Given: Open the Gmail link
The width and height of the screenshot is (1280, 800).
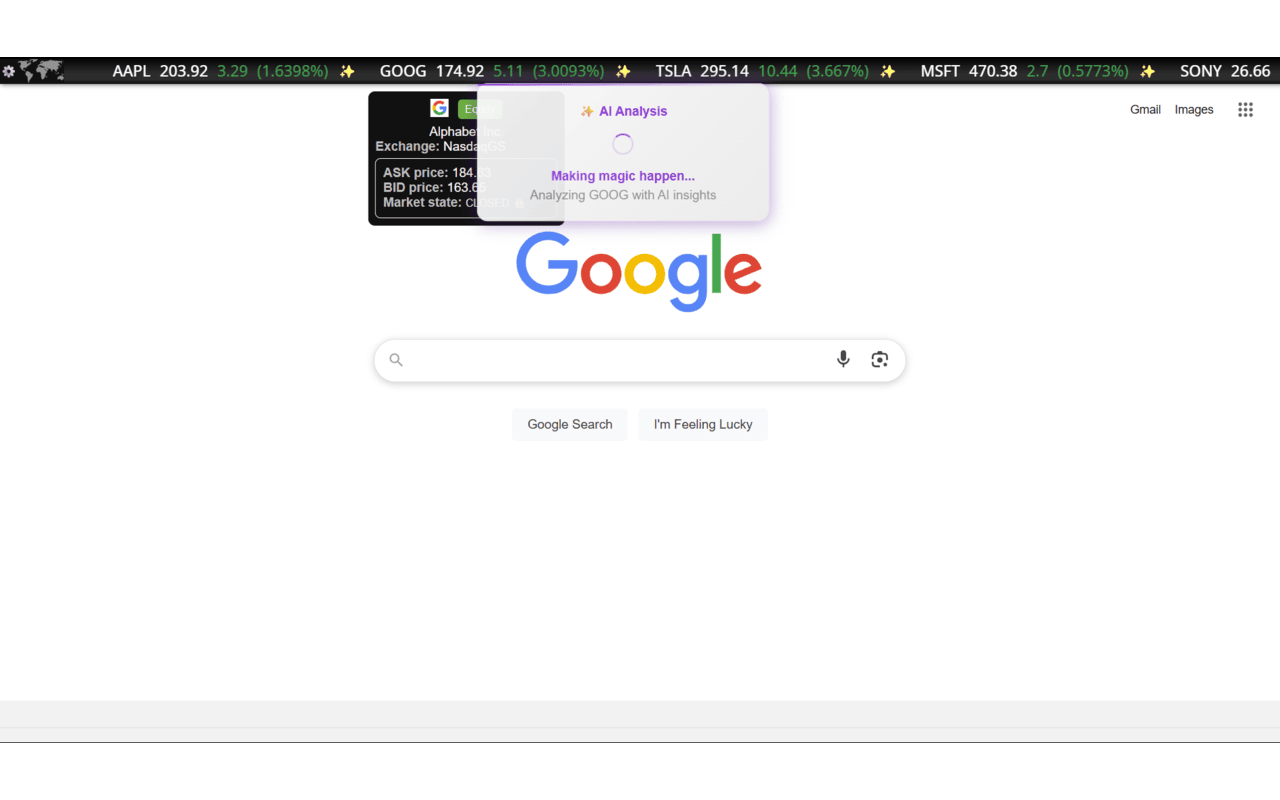Looking at the screenshot, I should coord(1145,110).
